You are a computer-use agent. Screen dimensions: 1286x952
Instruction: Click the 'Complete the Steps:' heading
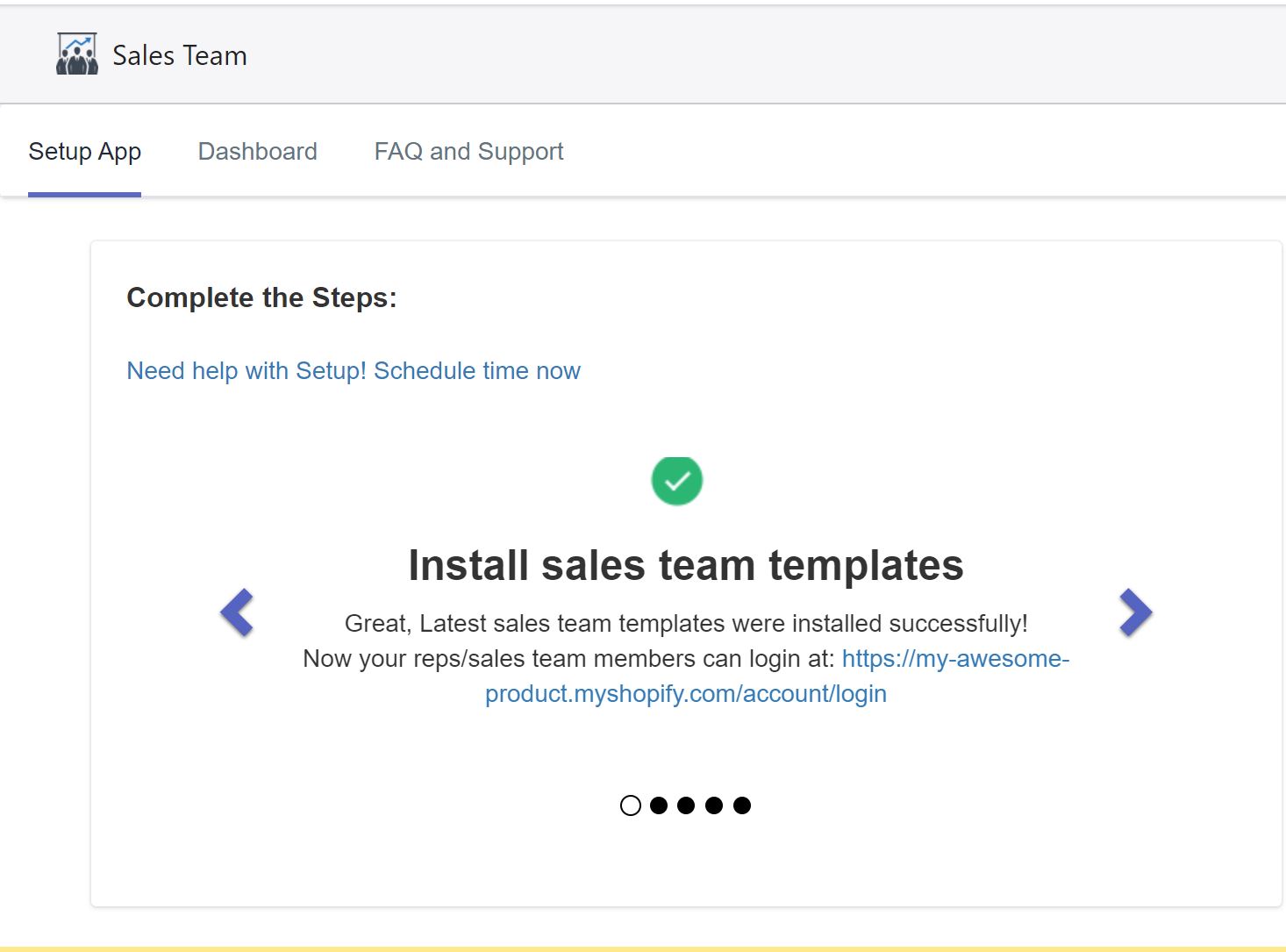pos(261,297)
